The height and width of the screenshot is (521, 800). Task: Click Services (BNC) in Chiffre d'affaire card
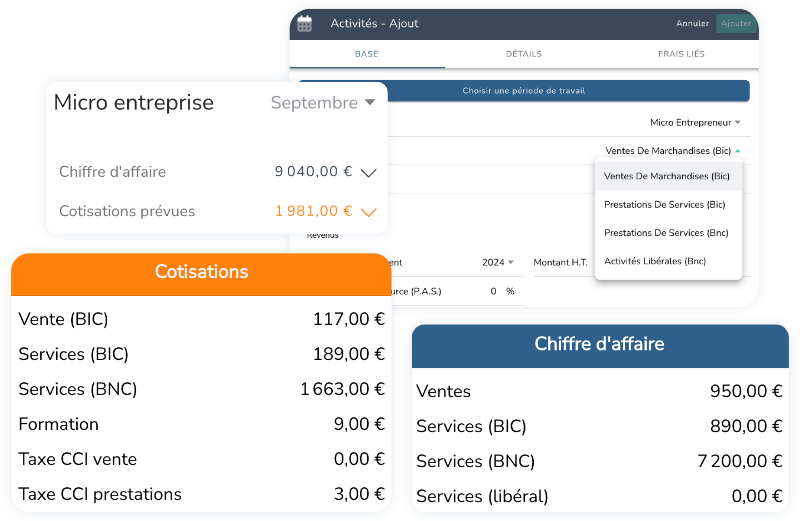pos(476,461)
